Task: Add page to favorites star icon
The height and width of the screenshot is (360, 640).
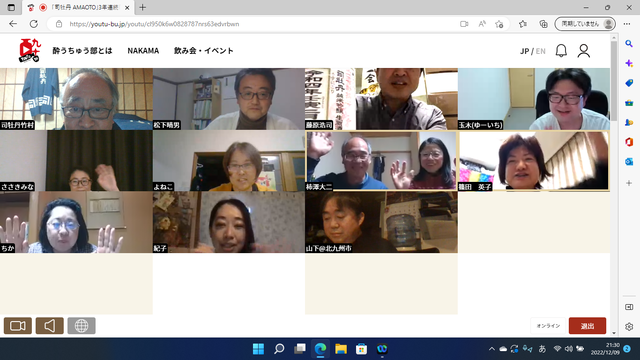Action: click(x=499, y=24)
